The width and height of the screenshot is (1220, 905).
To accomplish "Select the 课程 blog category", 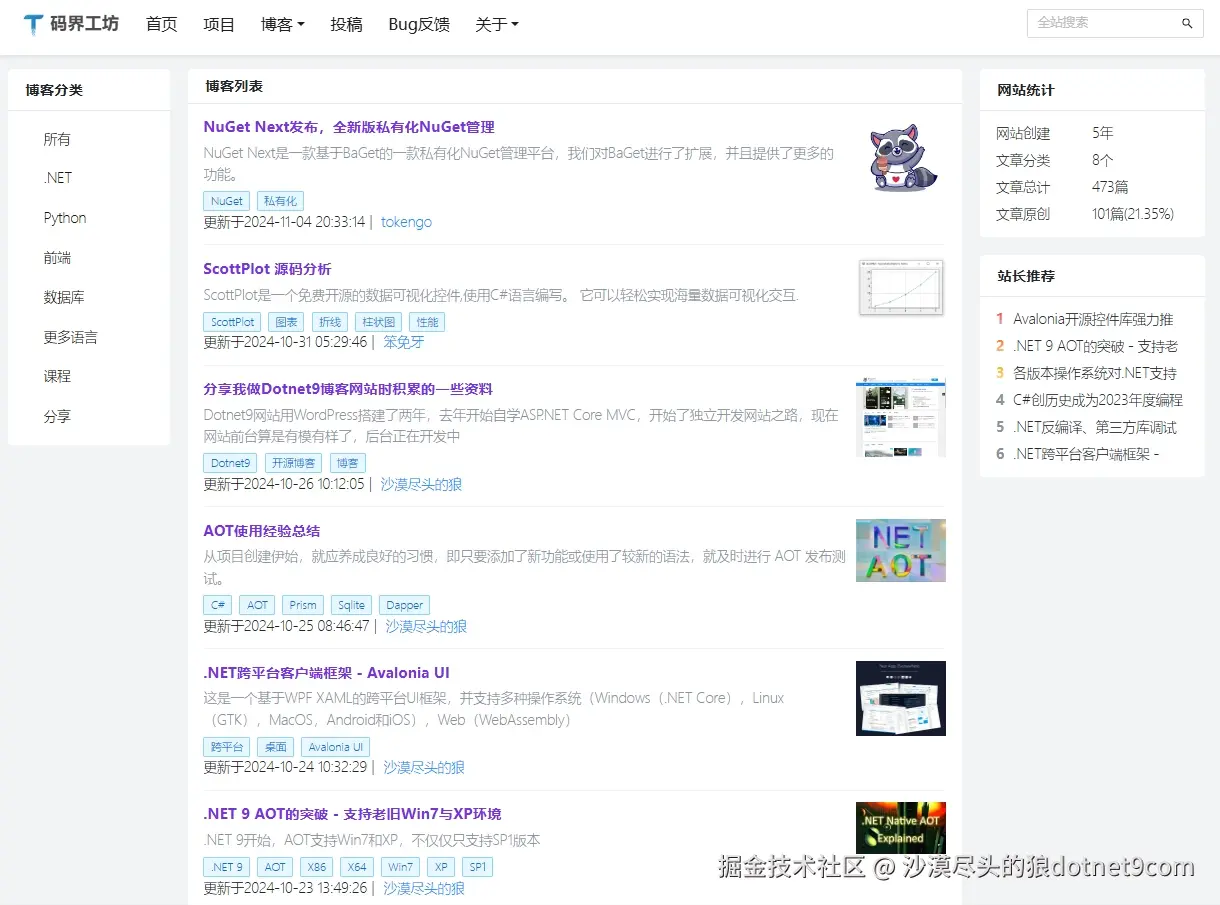I will [57, 376].
